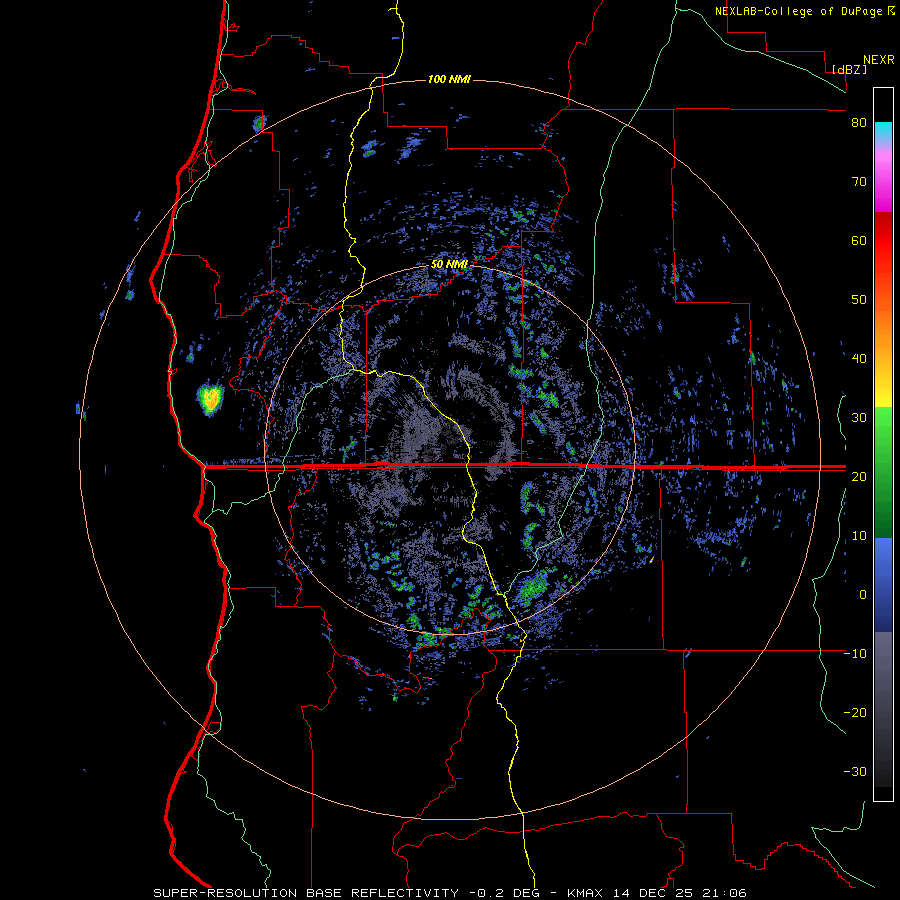This screenshot has height=900, width=900.
Task: Click the 30 dBZ scale value
Action: click(x=859, y=418)
